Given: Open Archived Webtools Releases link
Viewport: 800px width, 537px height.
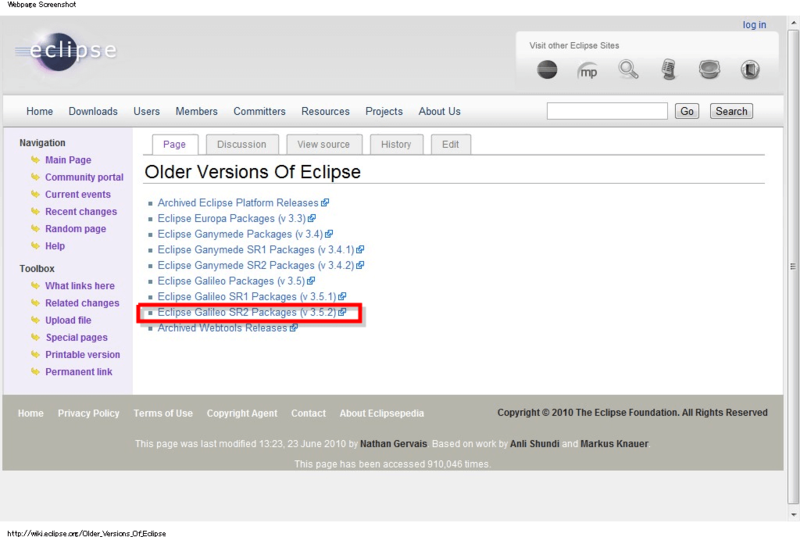Looking at the screenshot, I should click(222, 328).
